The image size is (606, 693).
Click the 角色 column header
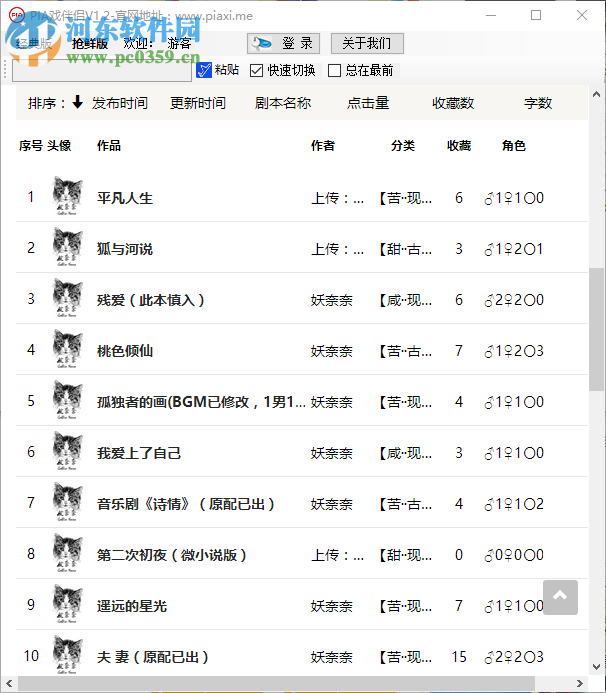514,145
